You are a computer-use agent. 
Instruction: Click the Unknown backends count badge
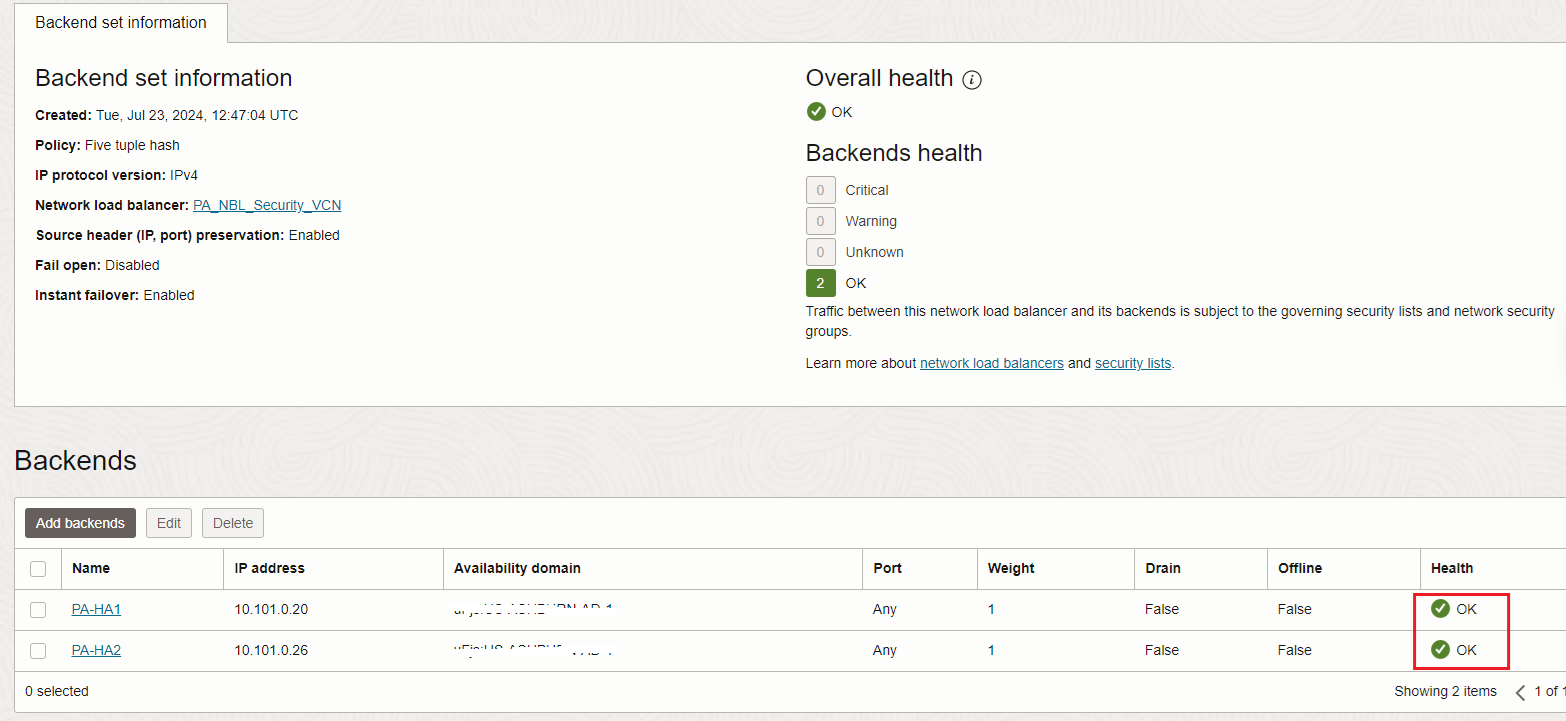click(x=820, y=252)
